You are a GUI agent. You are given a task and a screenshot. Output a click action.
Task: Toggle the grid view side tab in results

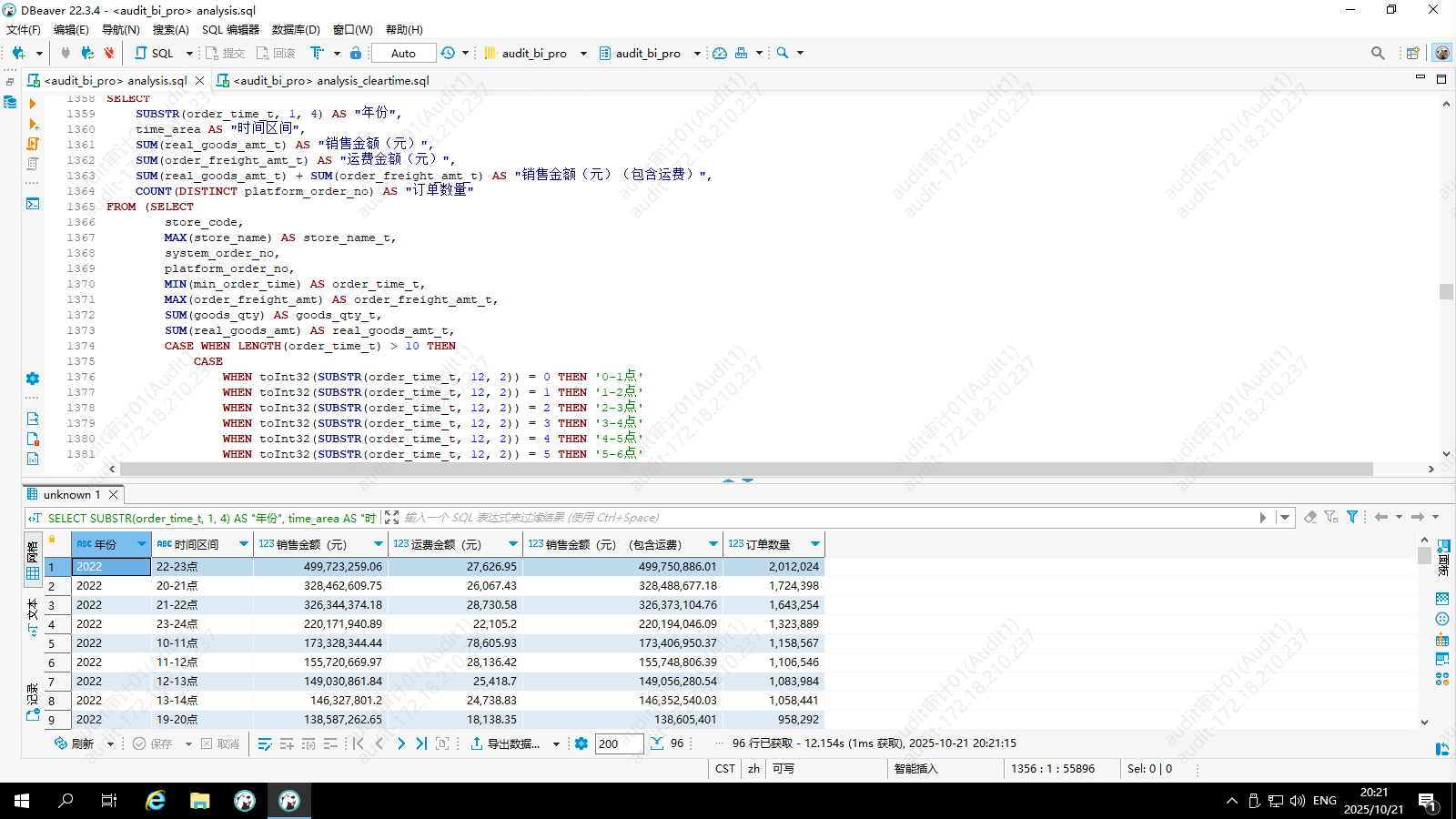(33, 561)
